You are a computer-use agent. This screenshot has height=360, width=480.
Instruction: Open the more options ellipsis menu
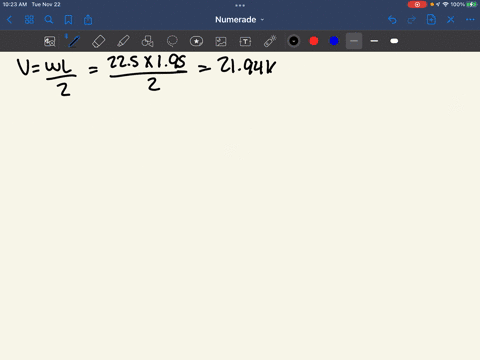click(x=470, y=20)
